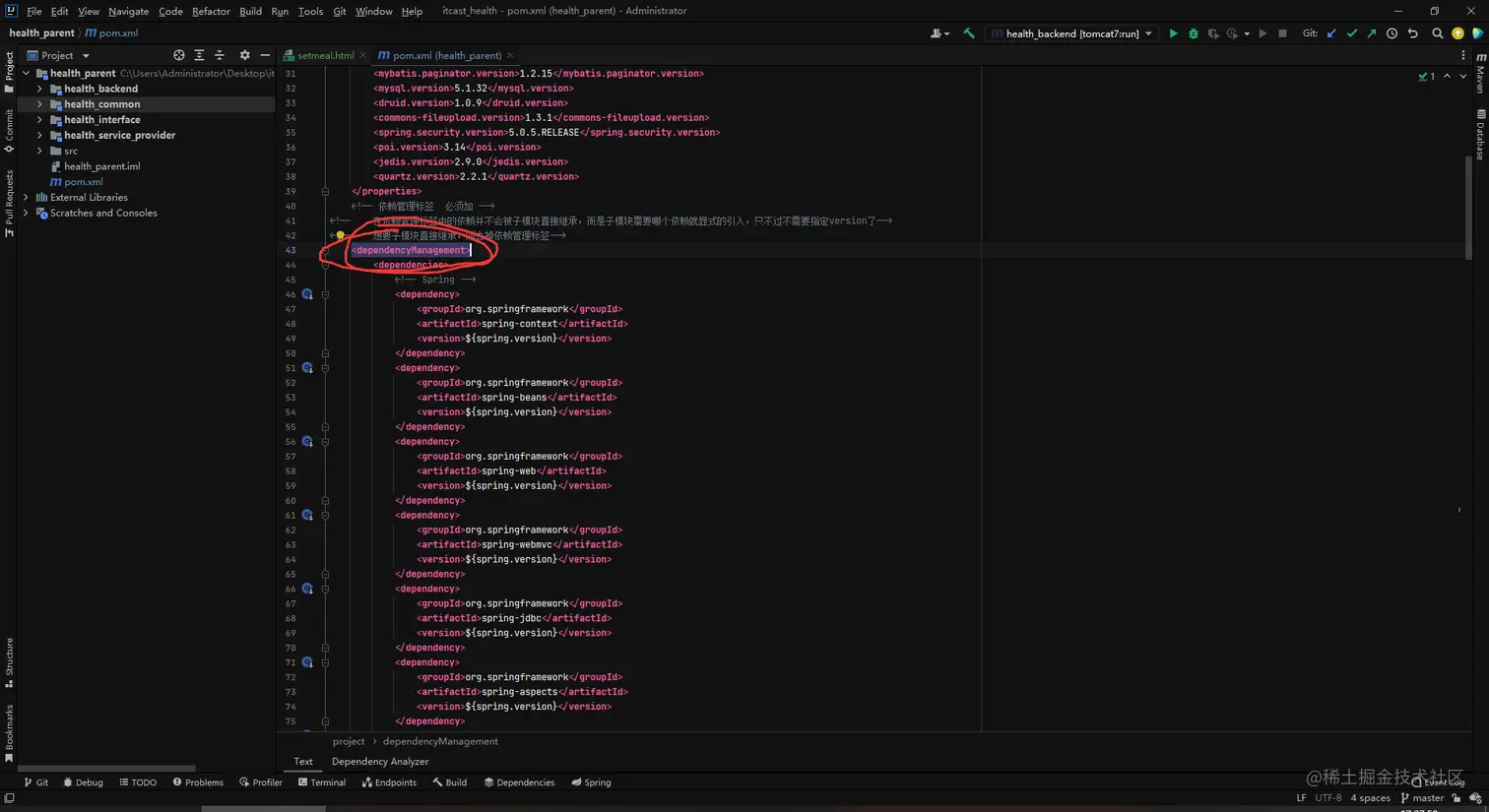Collapse all in Project panel
The image size is (1489, 812).
220,55
